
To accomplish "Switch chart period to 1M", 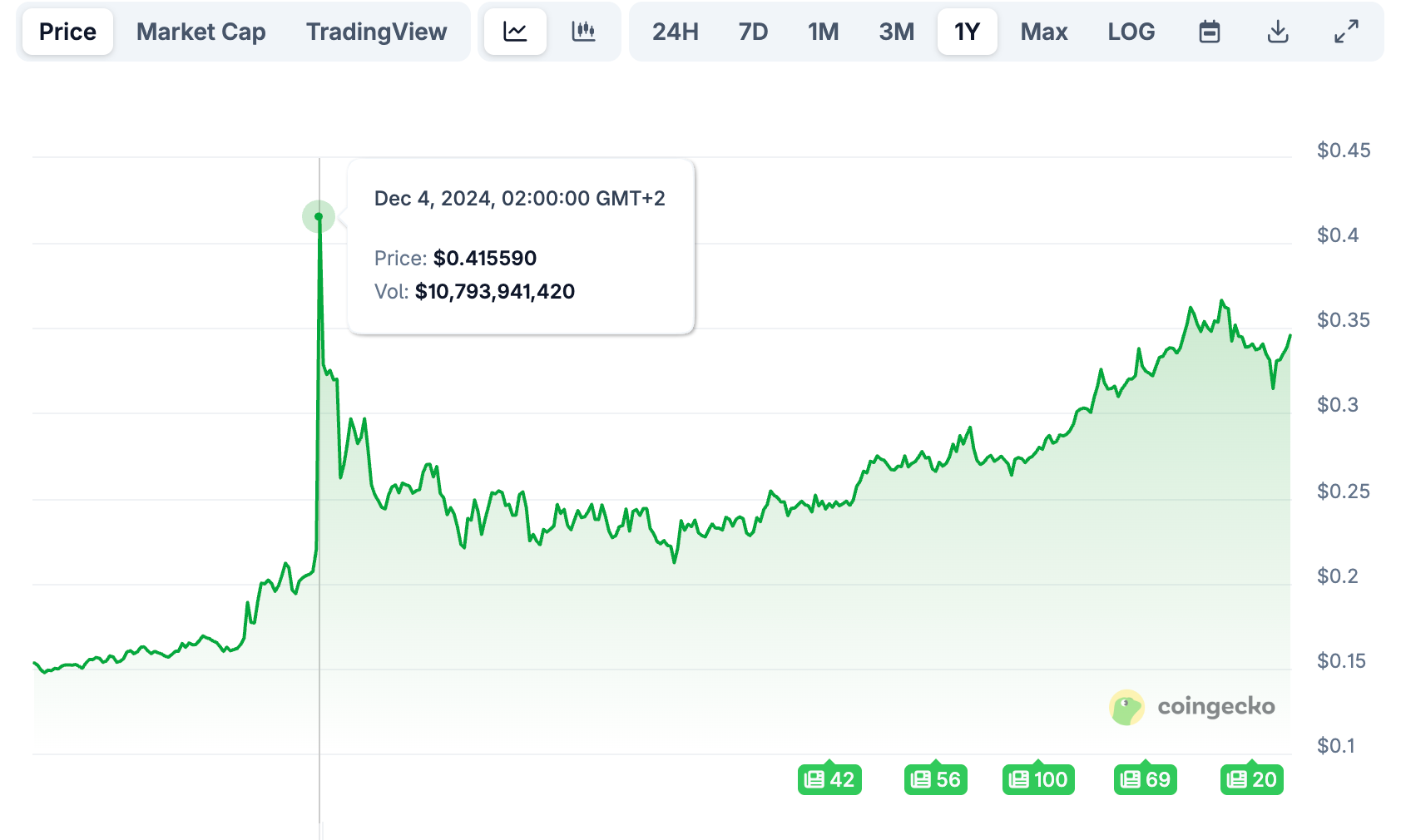I will tap(823, 32).
